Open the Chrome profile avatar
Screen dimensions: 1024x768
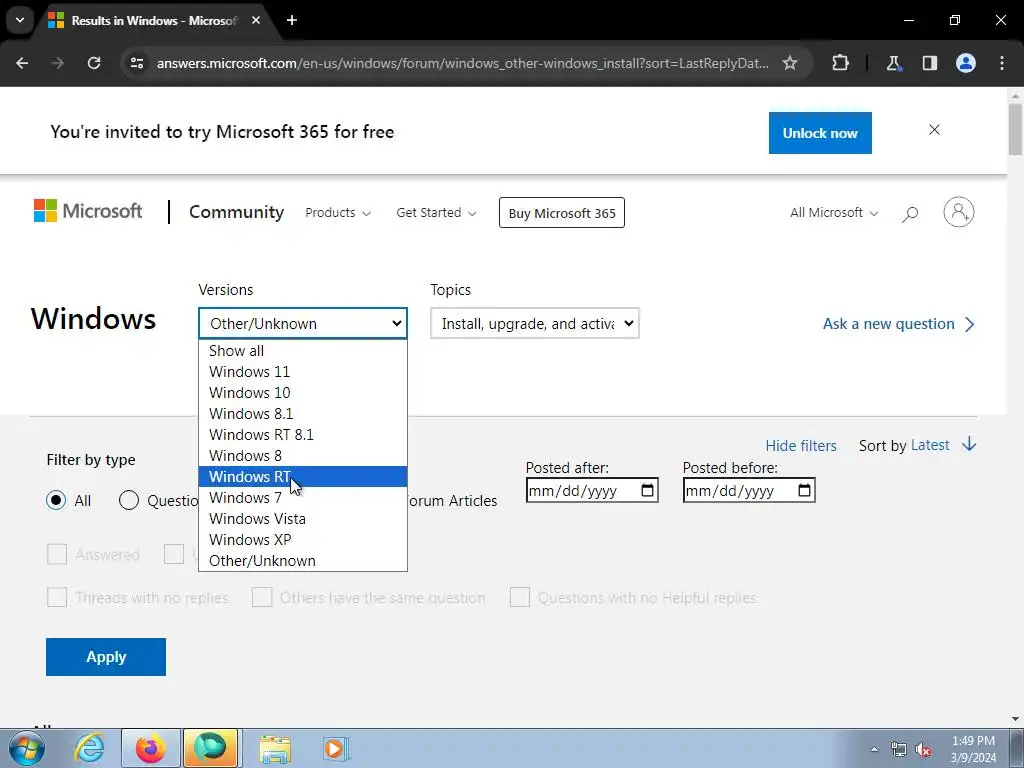[966, 63]
